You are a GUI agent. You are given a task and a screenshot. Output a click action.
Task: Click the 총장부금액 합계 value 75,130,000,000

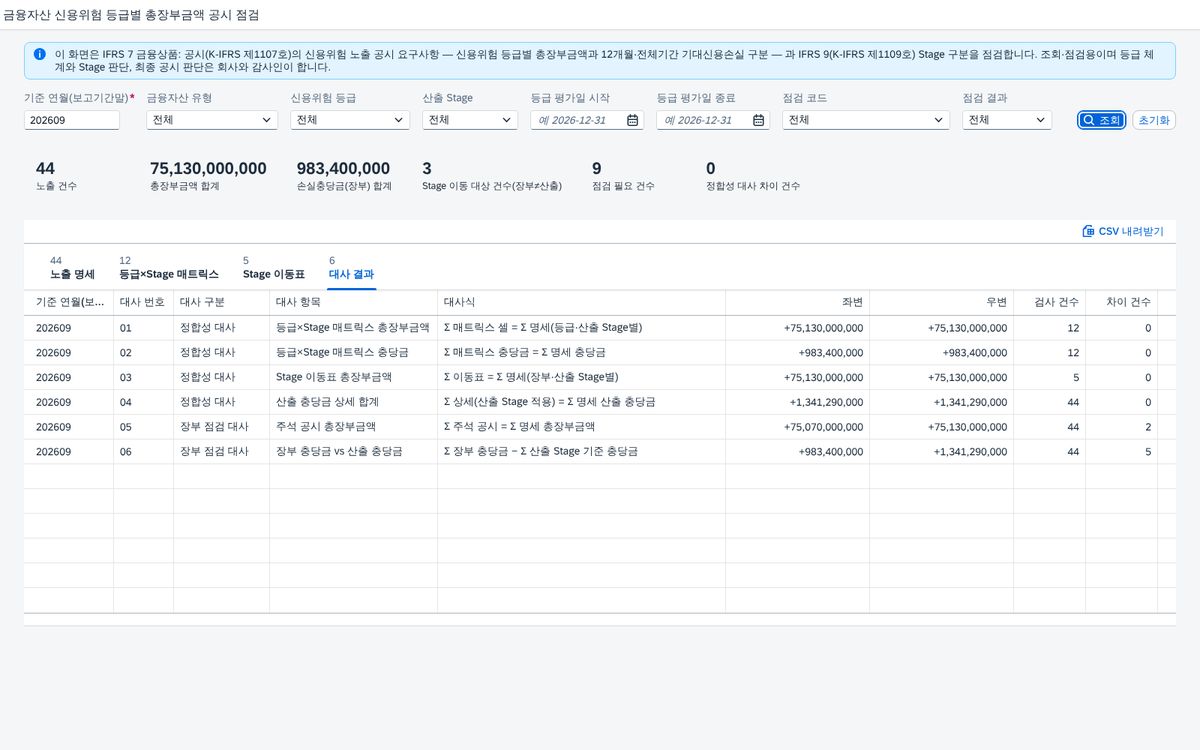point(208,169)
